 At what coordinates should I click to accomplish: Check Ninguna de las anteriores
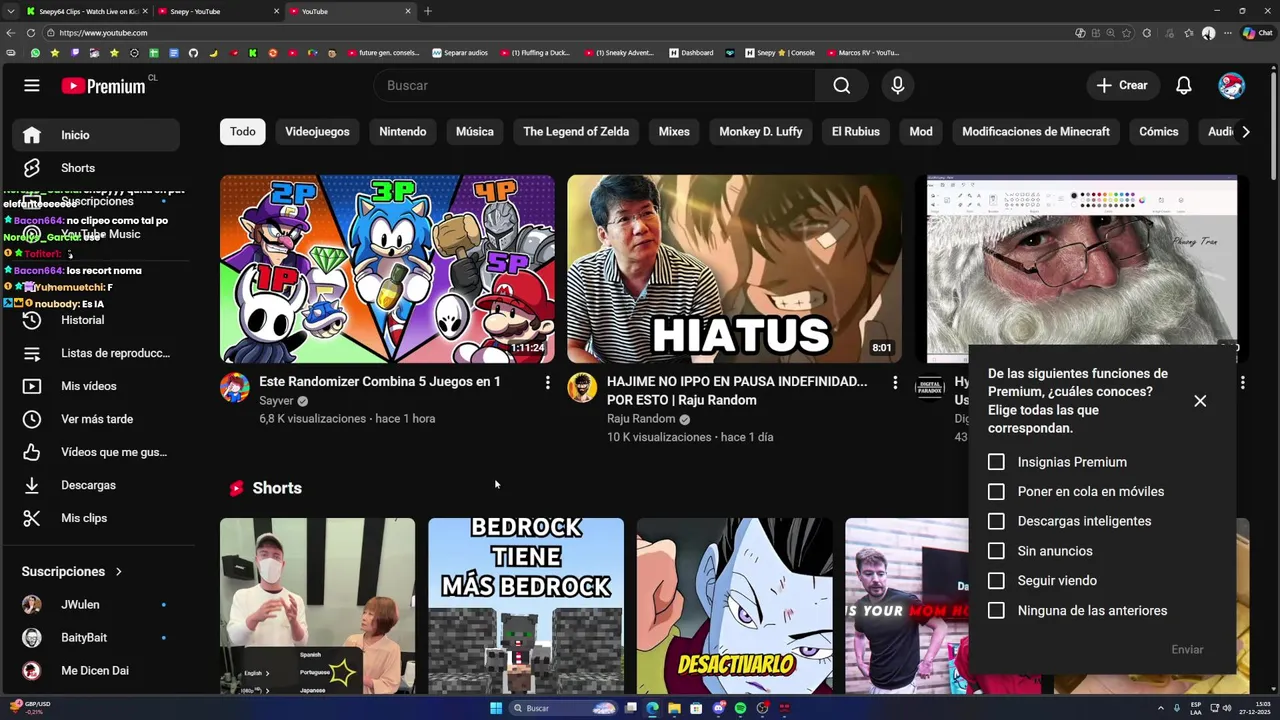[x=996, y=610]
